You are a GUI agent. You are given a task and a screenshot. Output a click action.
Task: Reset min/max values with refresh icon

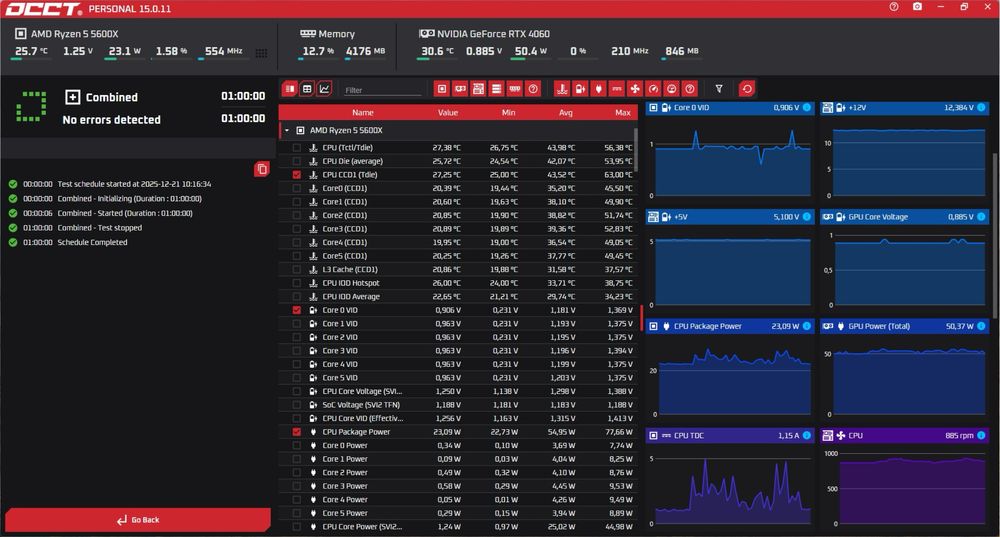[747, 89]
